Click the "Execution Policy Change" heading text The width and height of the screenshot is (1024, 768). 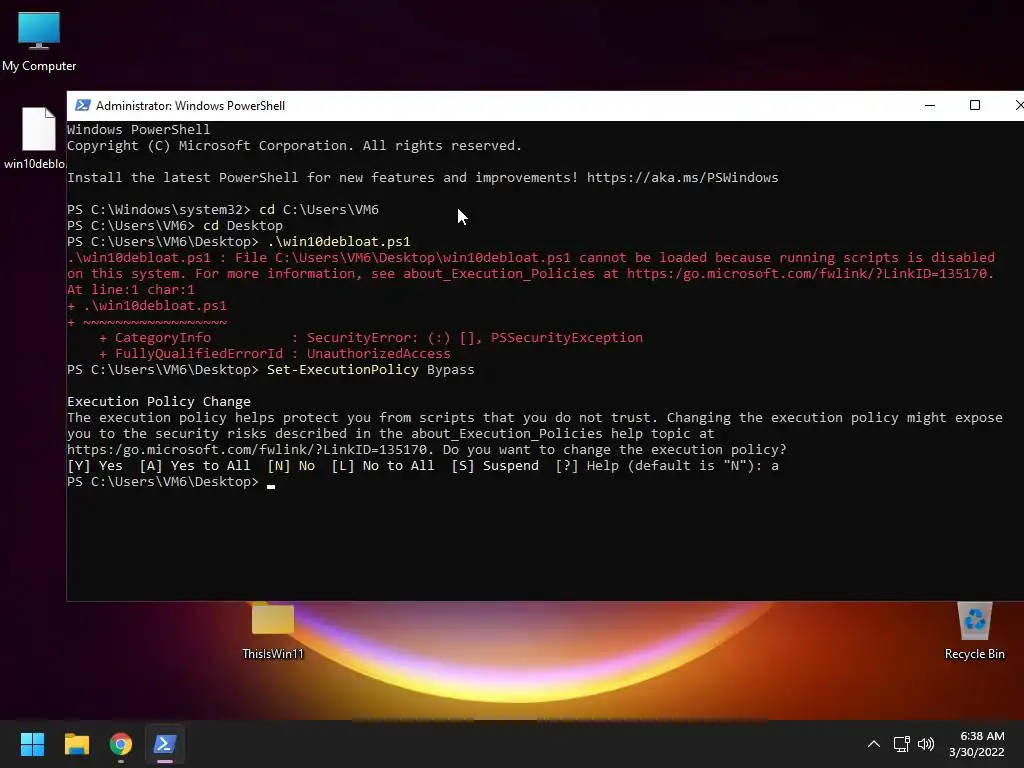[159, 402]
